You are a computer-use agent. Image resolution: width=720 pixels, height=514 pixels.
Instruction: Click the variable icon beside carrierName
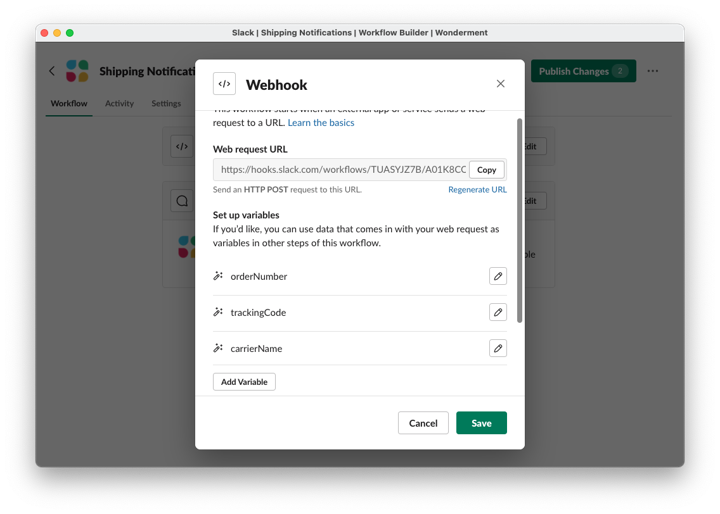coord(218,348)
